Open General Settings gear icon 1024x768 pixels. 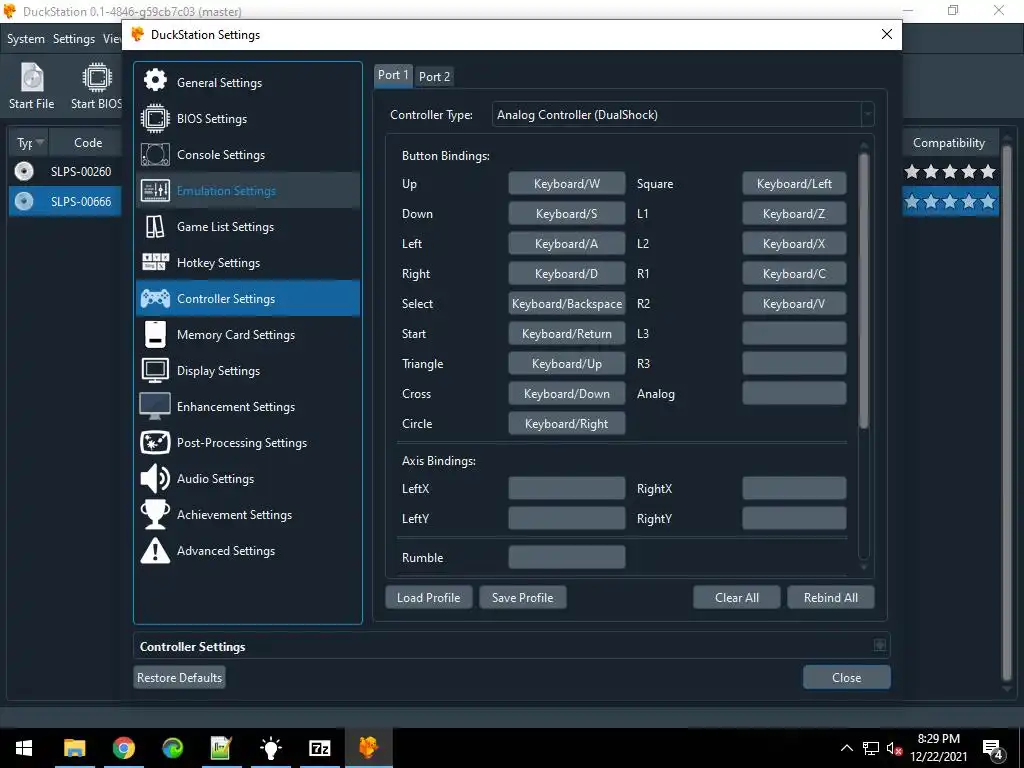pos(155,80)
